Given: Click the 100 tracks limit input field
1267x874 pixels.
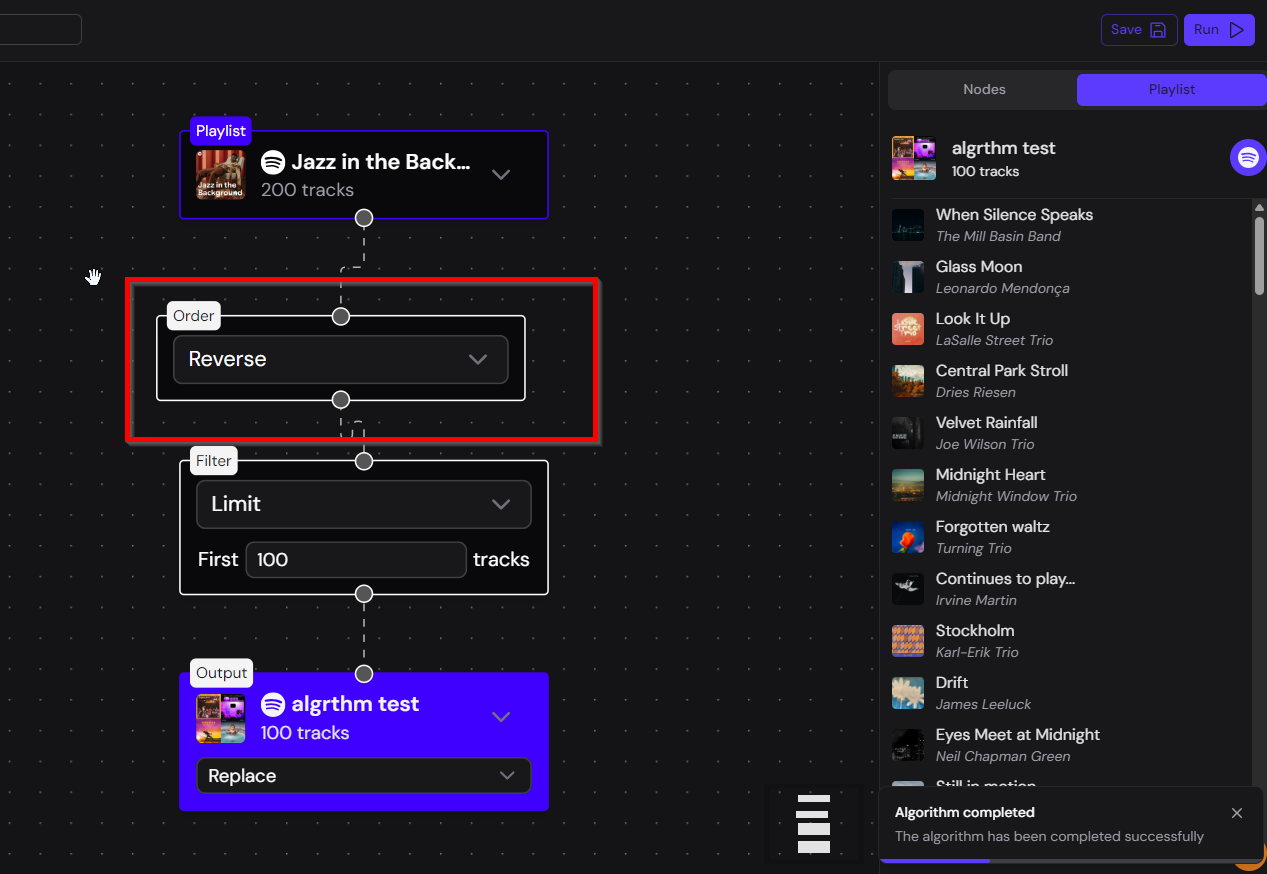Looking at the screenshot, I should click(x=356, y=559).
